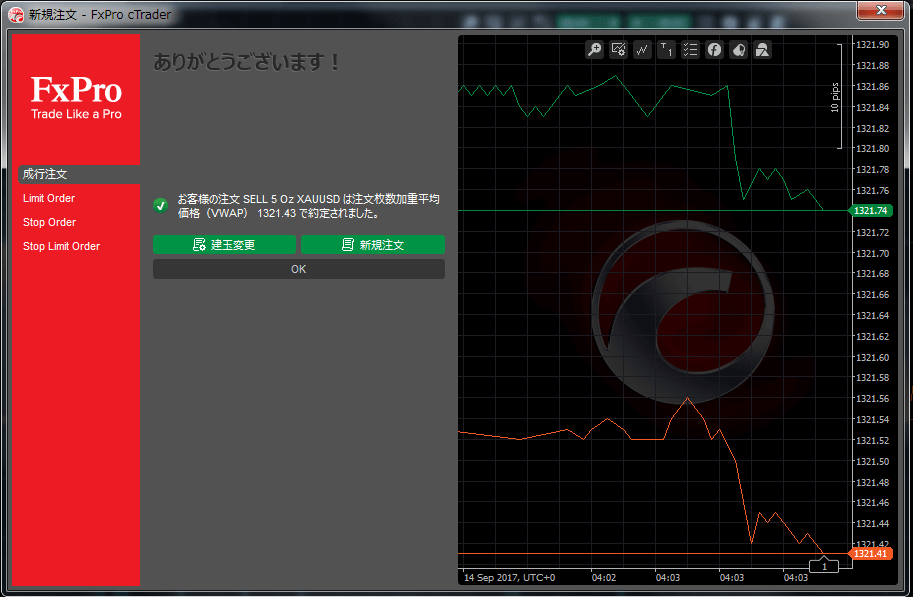913x597 pixels.
Task: Click the position marker labeled 1
Action: (824, 566)
